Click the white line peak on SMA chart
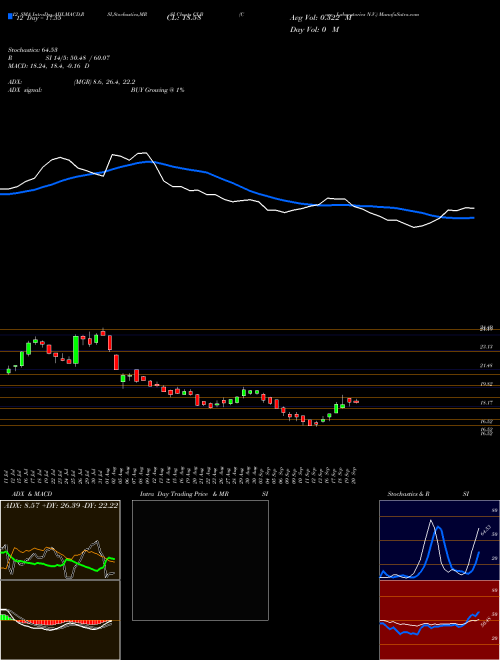 (x=144, y=153)
